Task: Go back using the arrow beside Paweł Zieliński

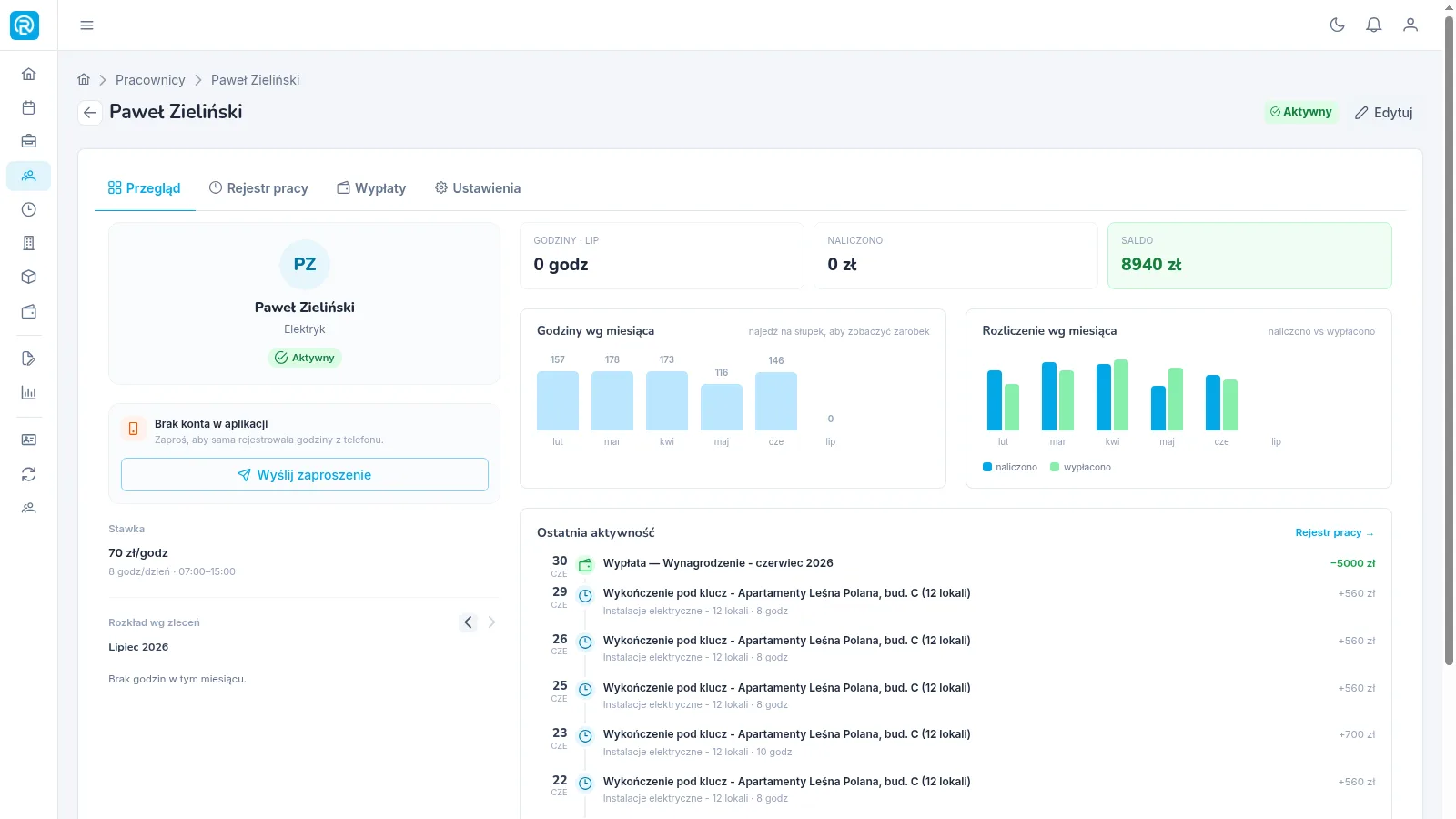Action: [x=89, y=113]
